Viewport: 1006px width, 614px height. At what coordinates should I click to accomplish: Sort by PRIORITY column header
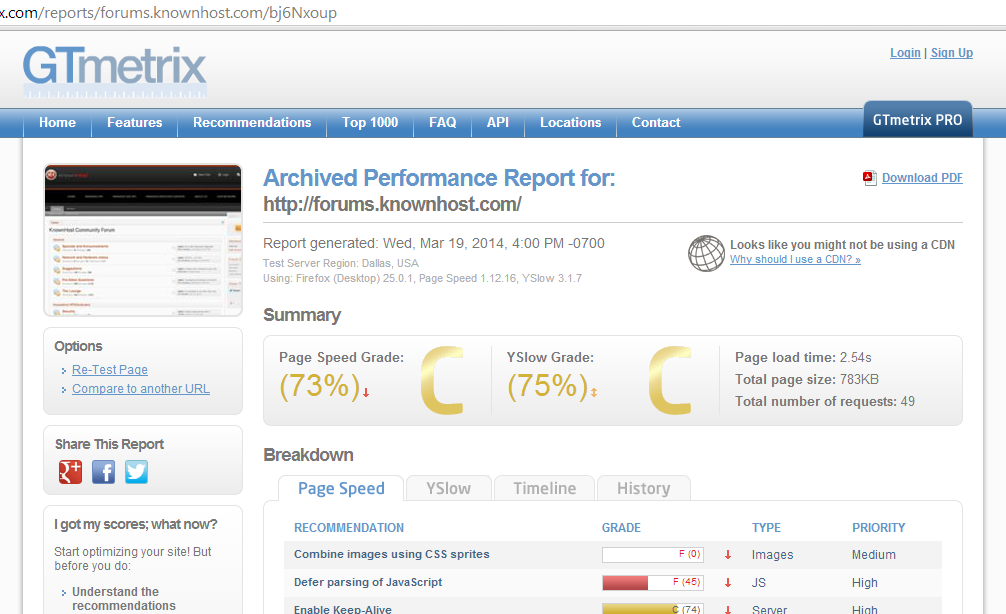(x=878, y=527)
